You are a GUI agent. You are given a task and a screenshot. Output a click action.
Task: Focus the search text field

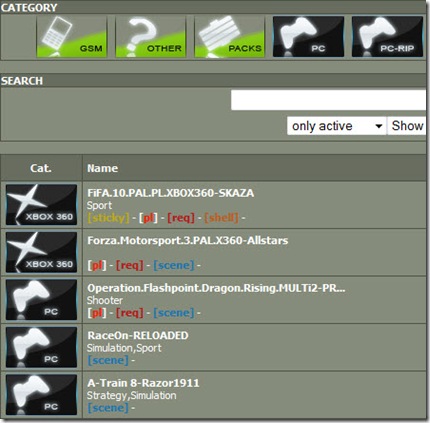pos(328,100)
